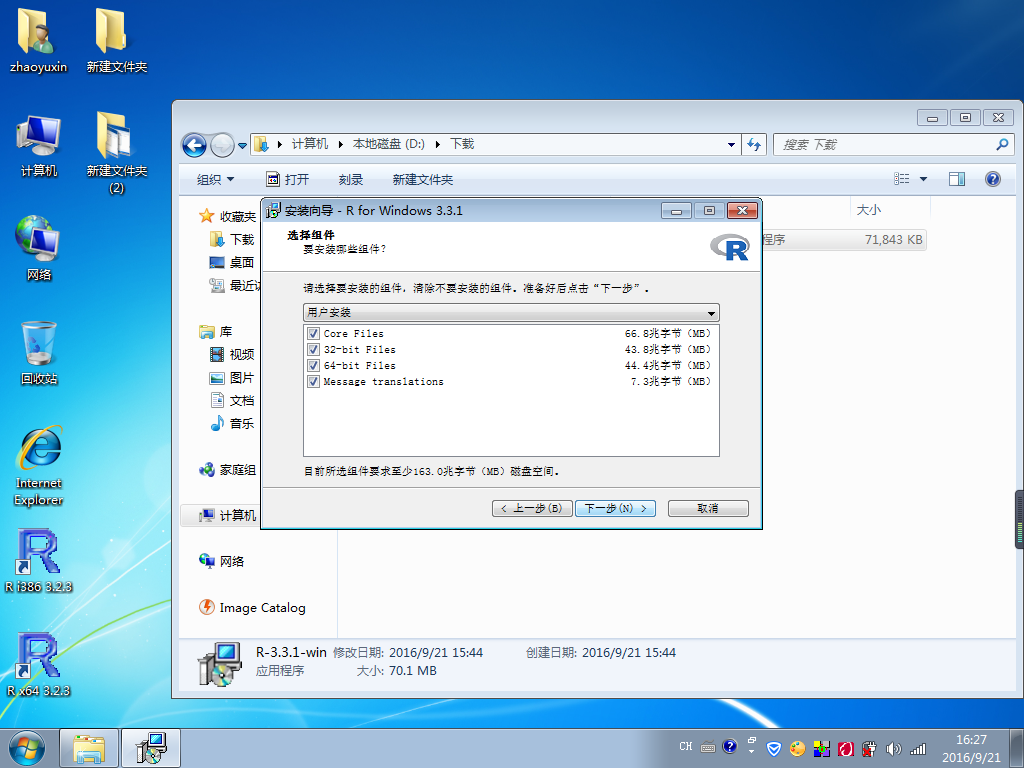Screen dimensions: 1024x768
Task: Select 图片 library in the navigation pane
Action: point(232,377)
